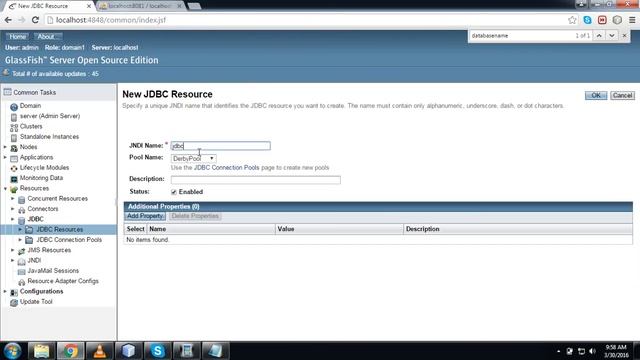Click the Nodes icon

tap(14, 148)
